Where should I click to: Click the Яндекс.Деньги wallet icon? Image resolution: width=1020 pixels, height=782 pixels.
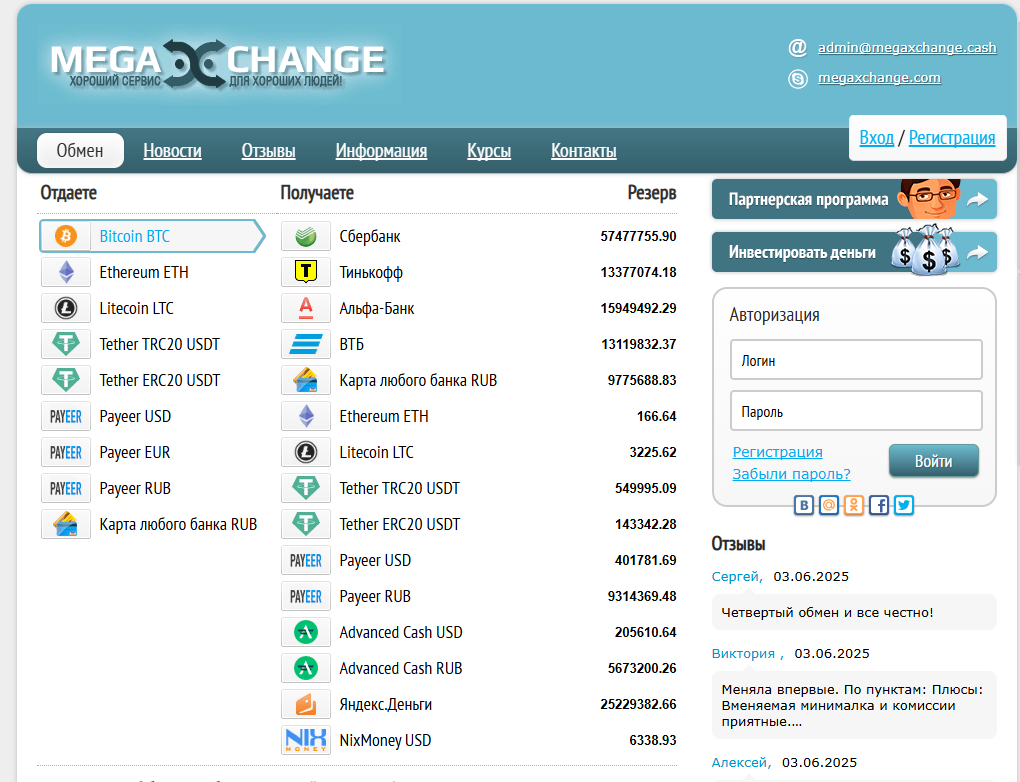tap(306, 704)
